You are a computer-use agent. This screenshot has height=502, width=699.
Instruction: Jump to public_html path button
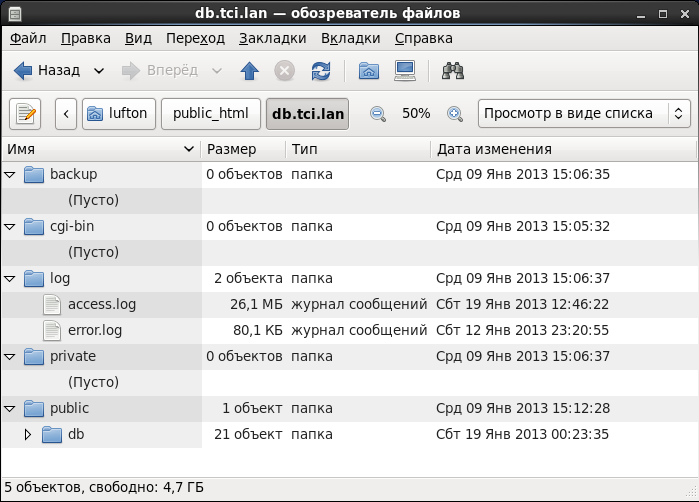point(210,114)
